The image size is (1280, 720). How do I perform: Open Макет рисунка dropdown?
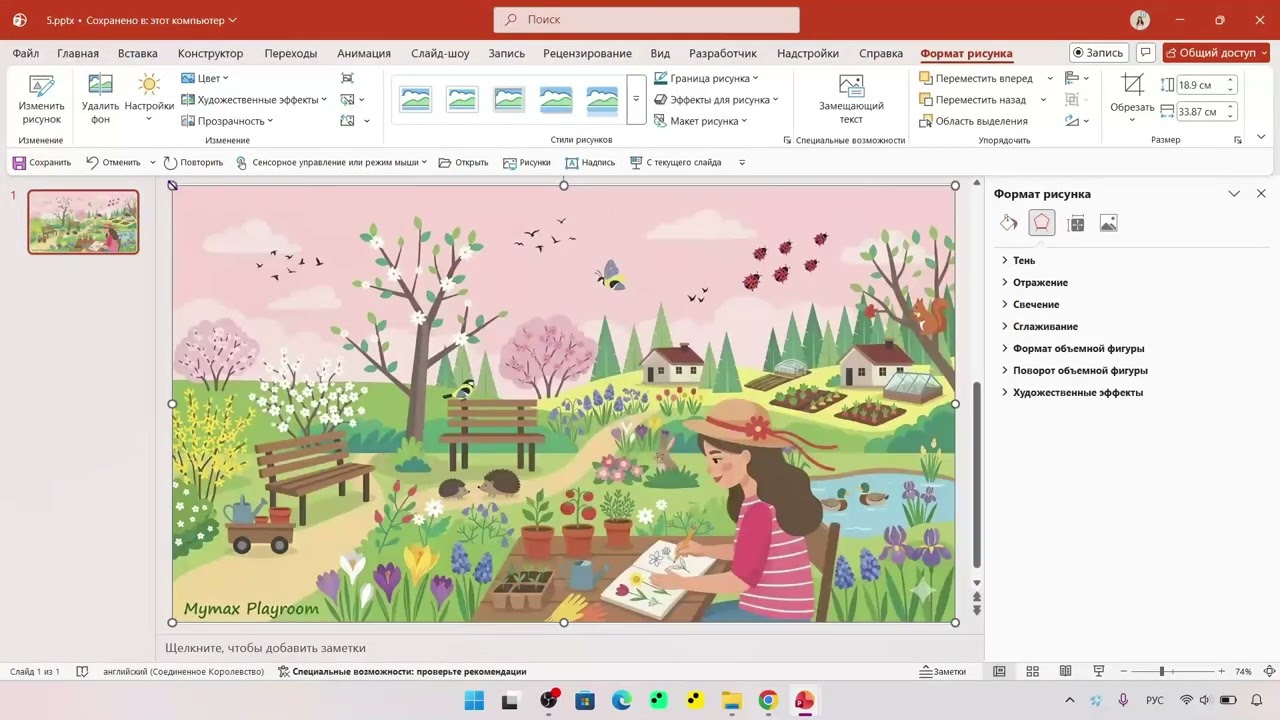(701, 121)
